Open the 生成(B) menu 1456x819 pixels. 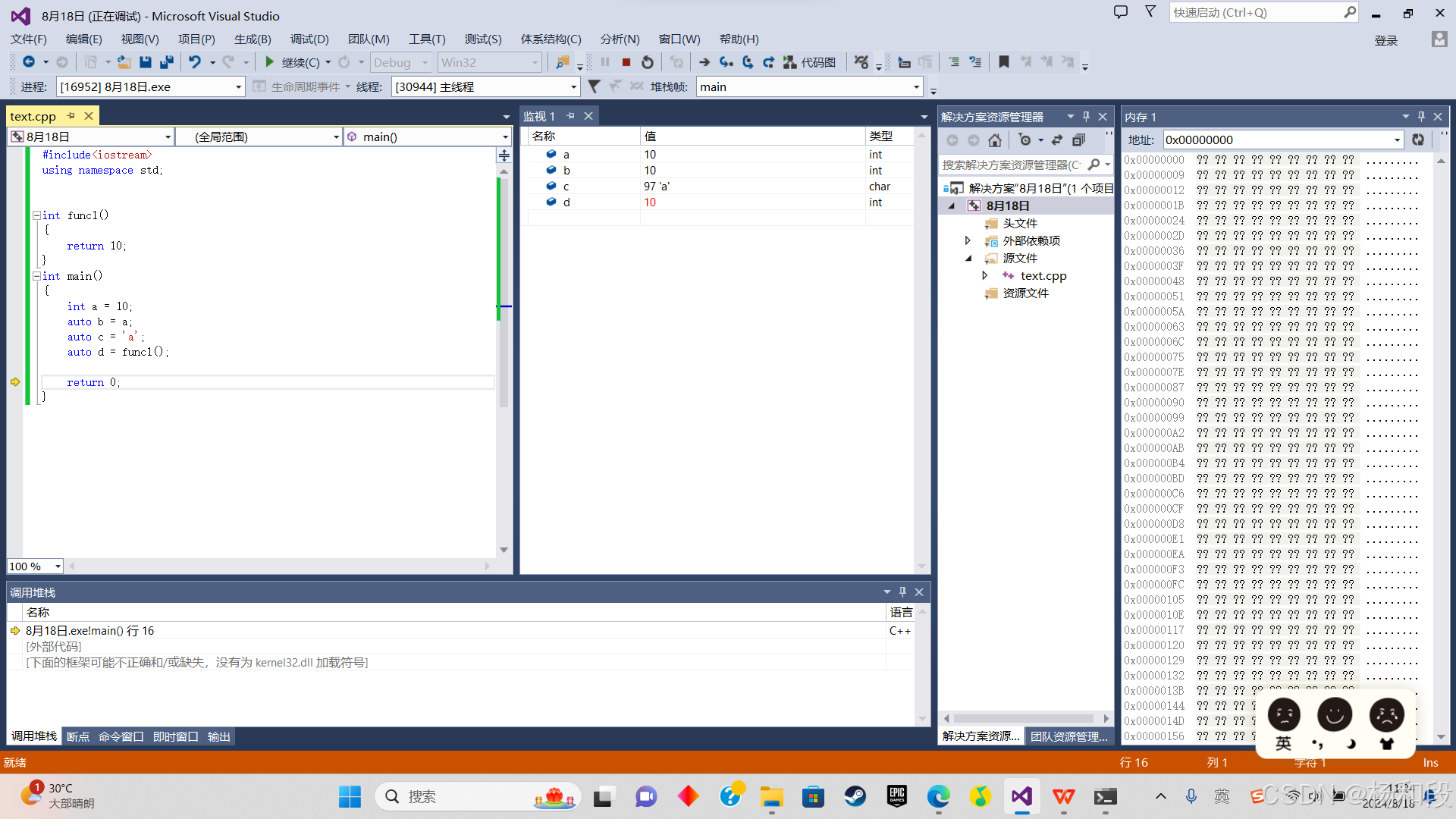[x=253, y=39]
